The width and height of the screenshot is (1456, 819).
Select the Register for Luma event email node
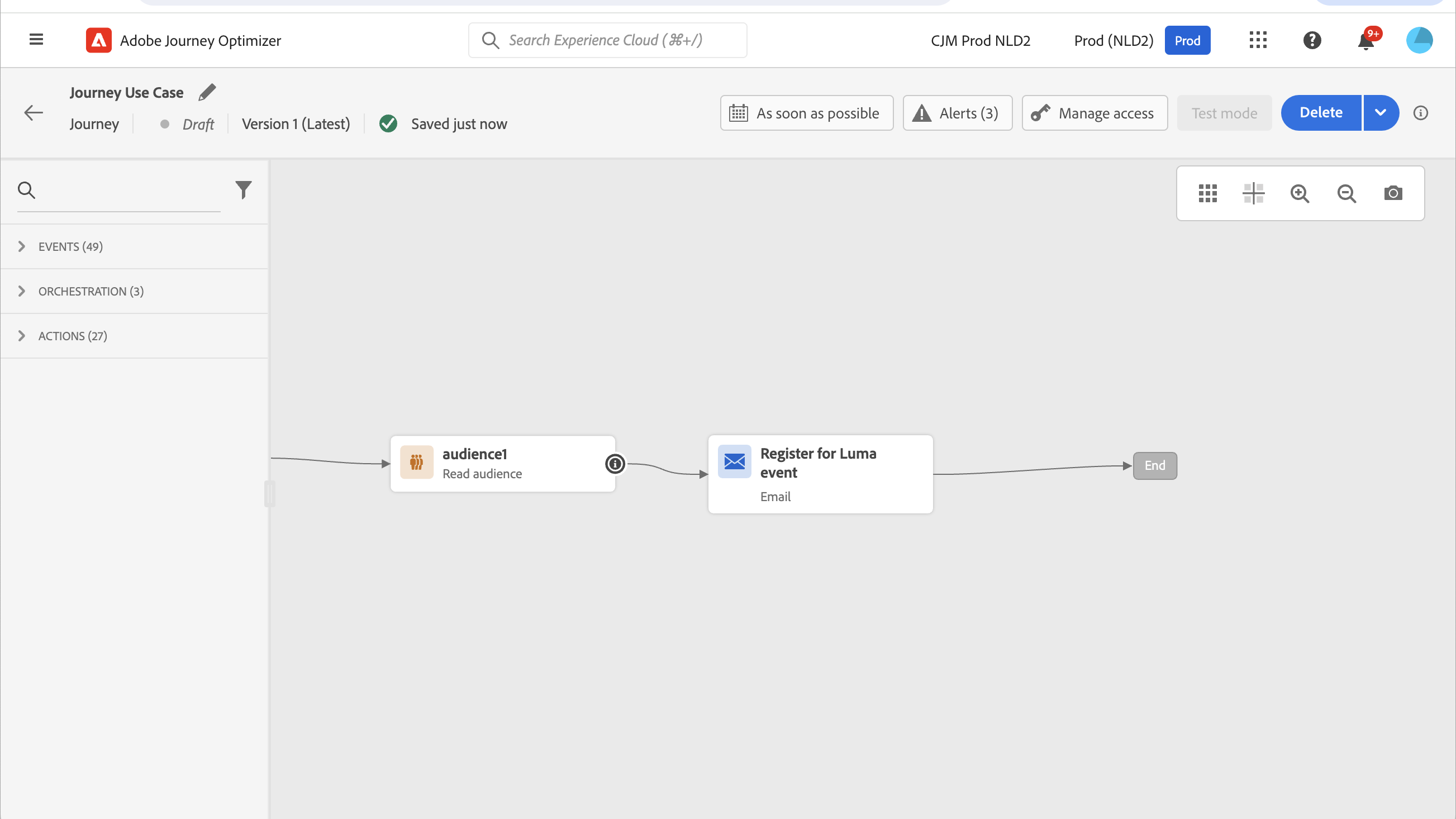coord(820,474)
